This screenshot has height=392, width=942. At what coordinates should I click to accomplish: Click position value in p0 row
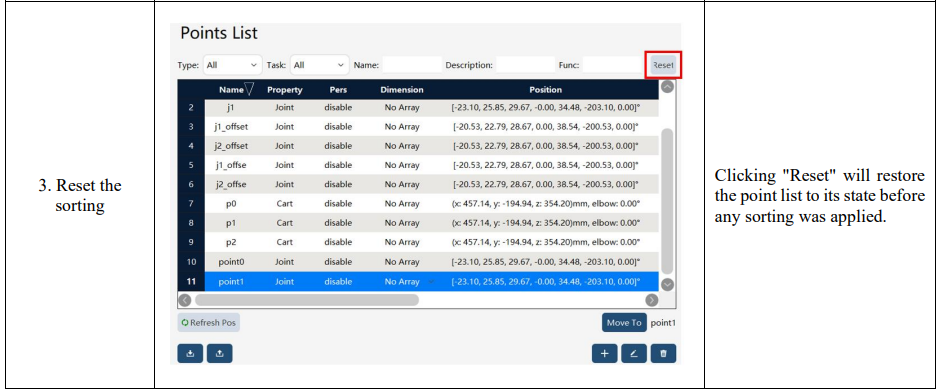[x=545, y=204]
